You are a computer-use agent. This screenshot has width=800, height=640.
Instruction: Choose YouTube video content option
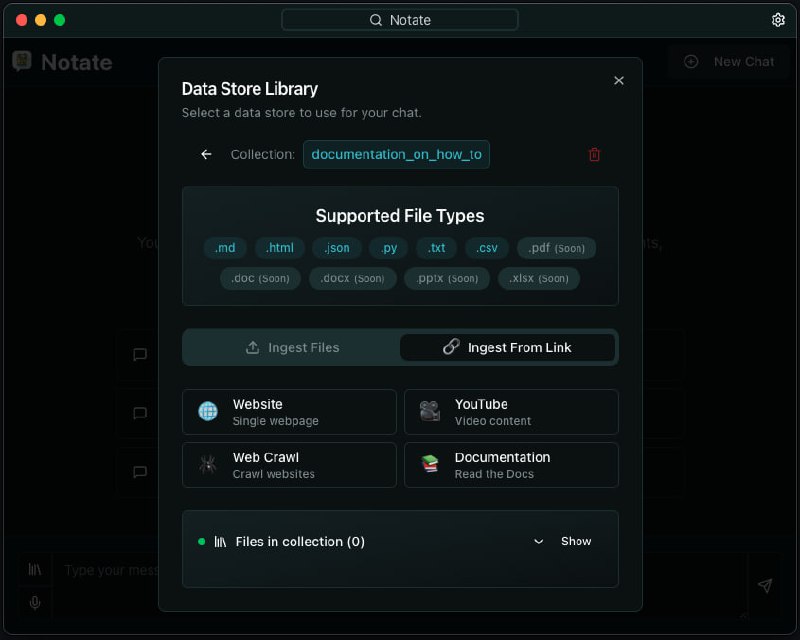(x=511, y=412)
